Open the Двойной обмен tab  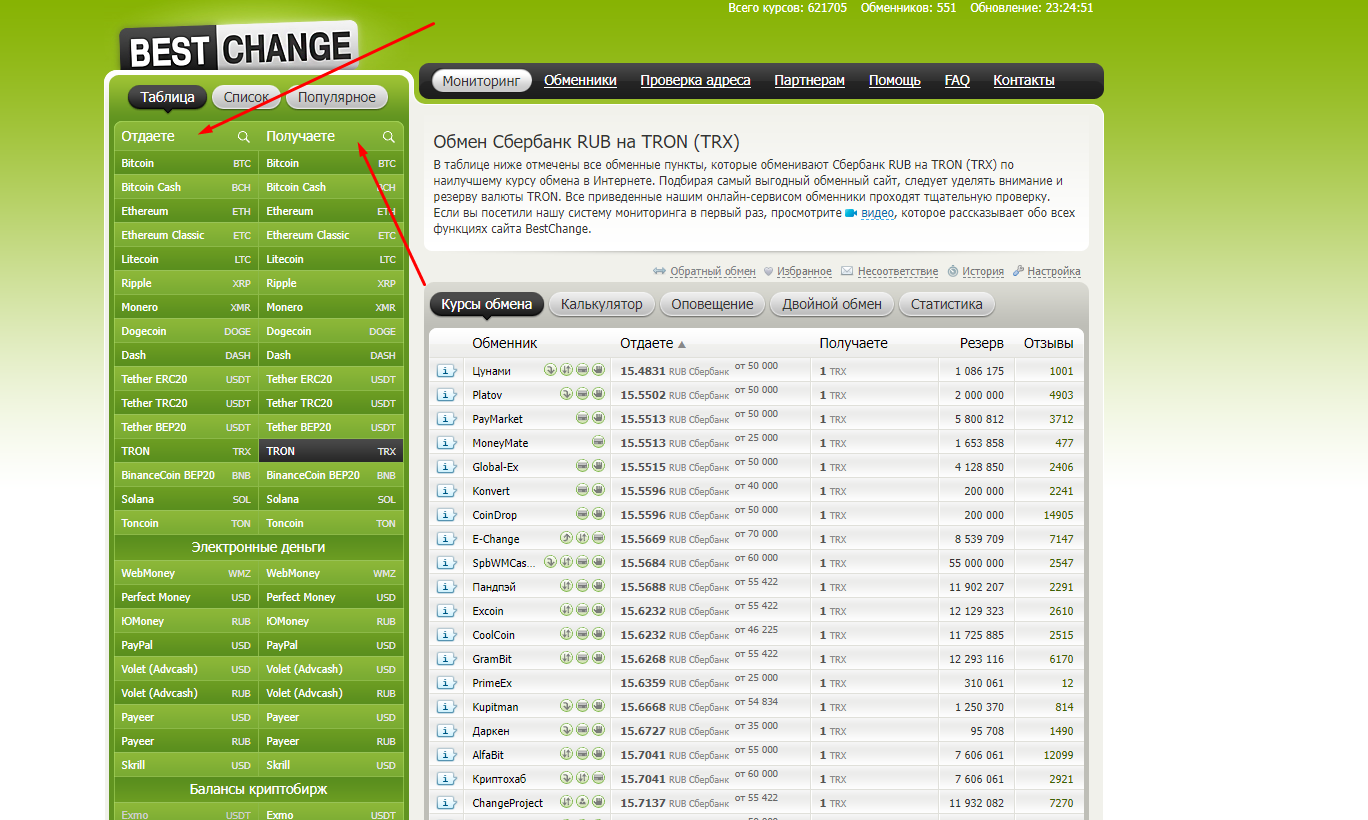832,304
